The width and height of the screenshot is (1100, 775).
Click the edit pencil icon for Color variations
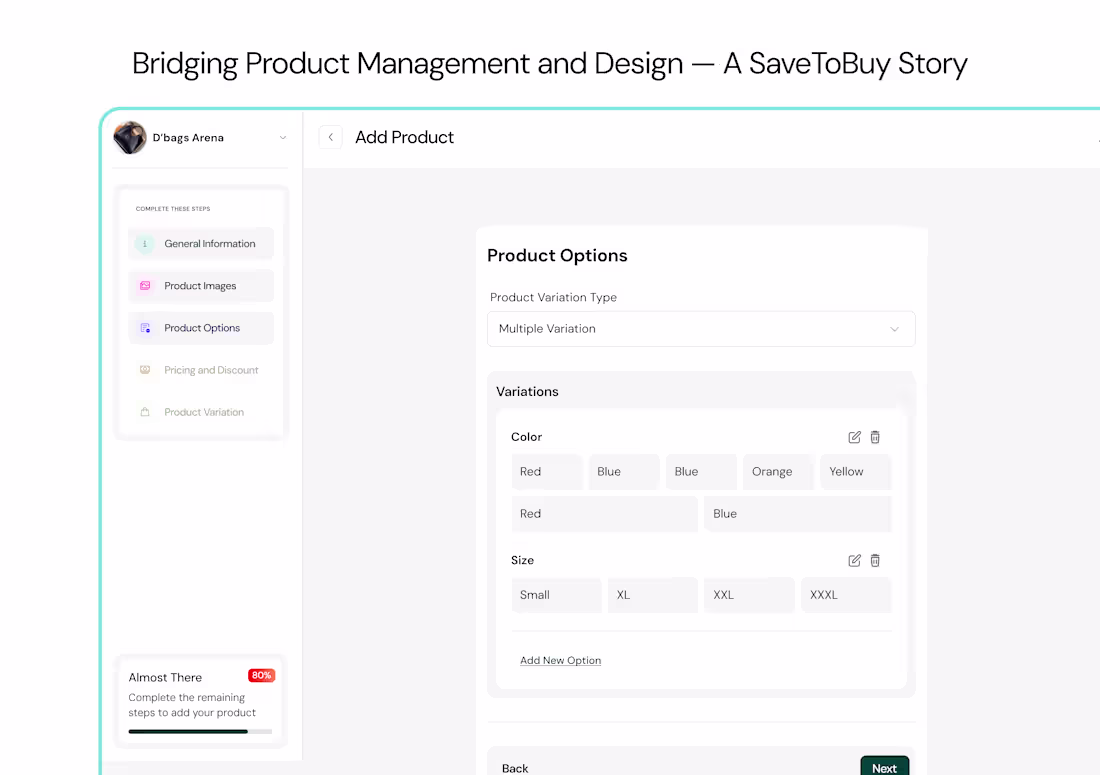coord(854,437)
